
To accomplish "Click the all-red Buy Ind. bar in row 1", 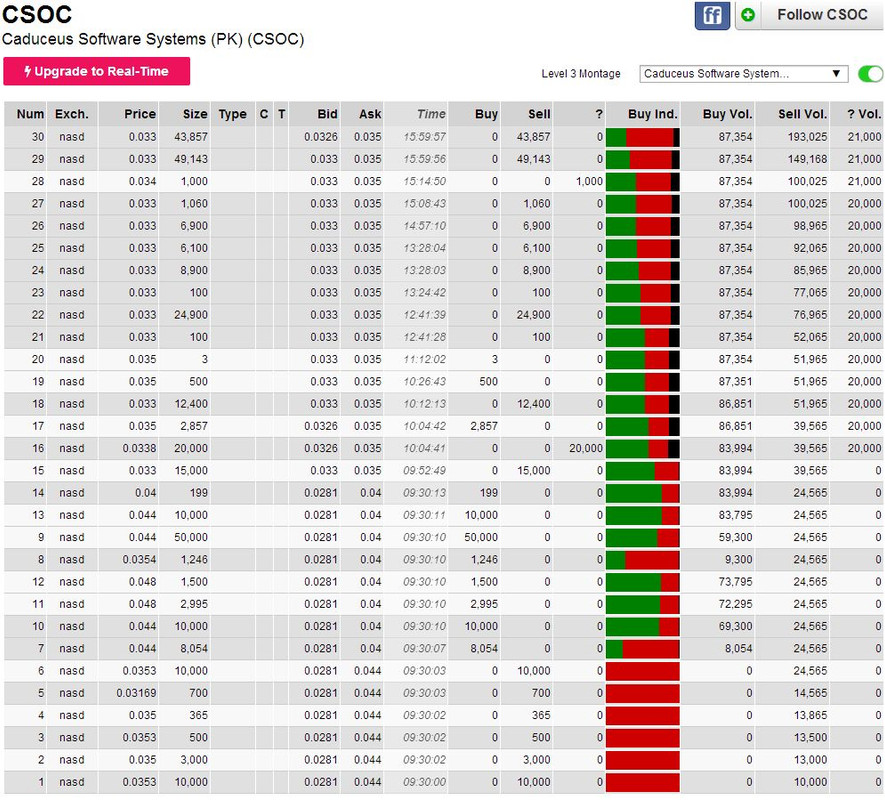I will click(x=643, y=782).
